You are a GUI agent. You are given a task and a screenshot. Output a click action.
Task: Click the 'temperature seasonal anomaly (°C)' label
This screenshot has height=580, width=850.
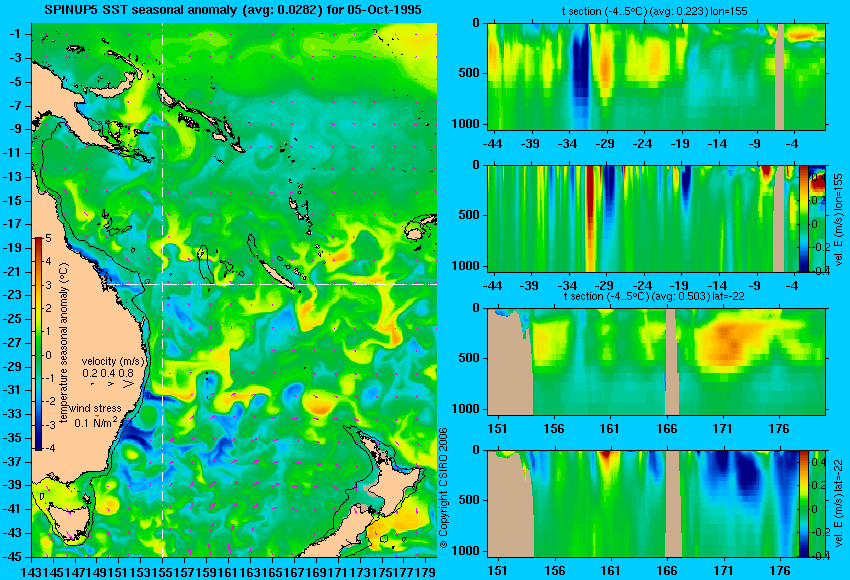64,343
